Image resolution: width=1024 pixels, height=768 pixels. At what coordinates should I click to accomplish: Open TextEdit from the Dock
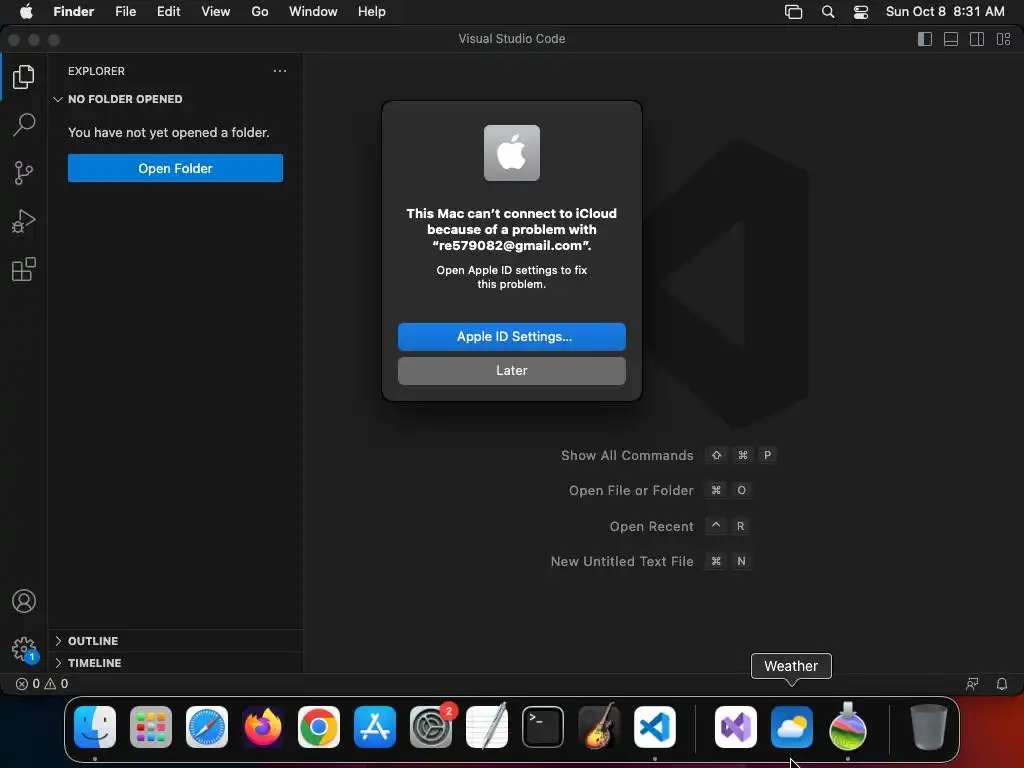pyautogui.click(x=487, y=727)
